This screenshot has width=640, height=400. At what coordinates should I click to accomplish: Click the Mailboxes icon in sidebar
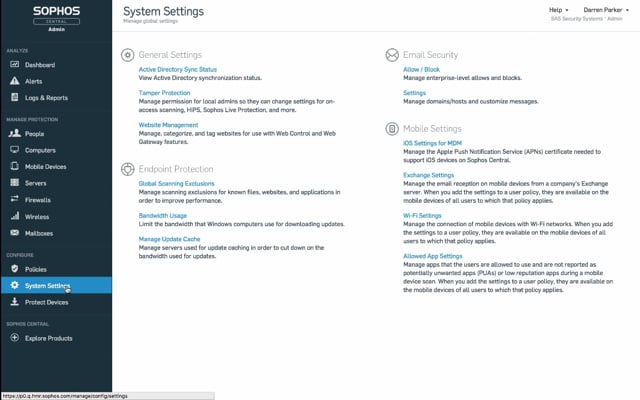(14, 233)
